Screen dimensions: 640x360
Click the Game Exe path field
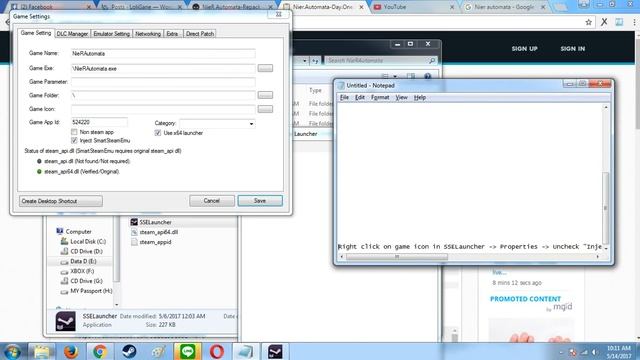tap(163, 69)
